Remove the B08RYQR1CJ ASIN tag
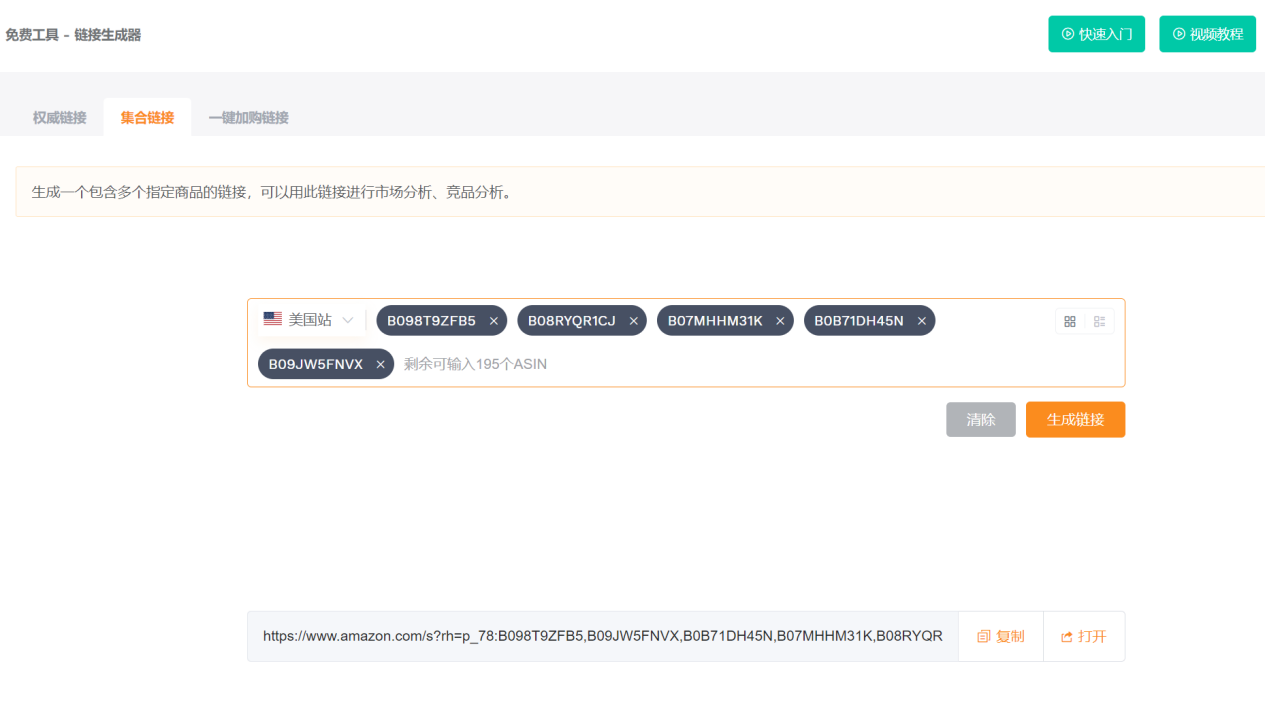The height and width of the screenshot is (708, 1265). click(633, 321)
